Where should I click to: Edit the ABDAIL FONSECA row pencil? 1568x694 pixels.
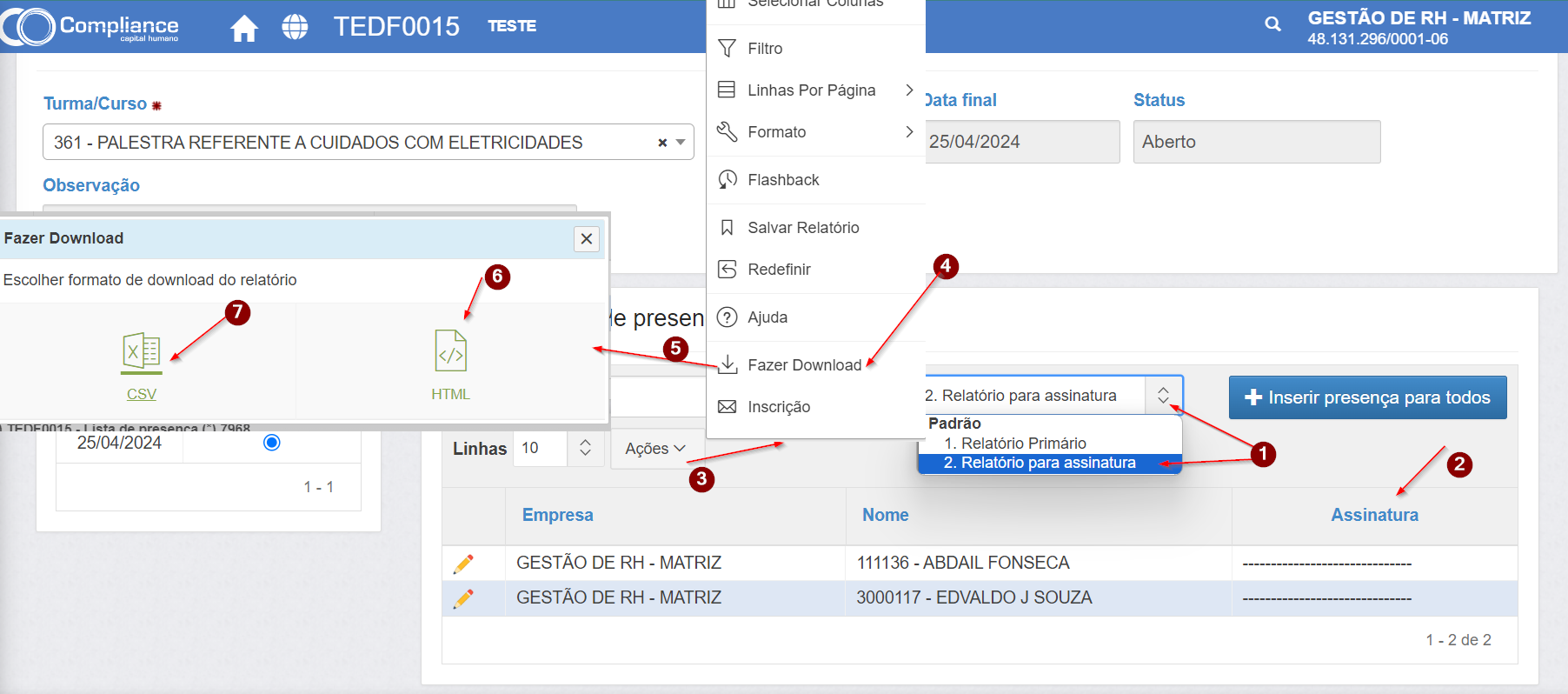click(464, 564)
